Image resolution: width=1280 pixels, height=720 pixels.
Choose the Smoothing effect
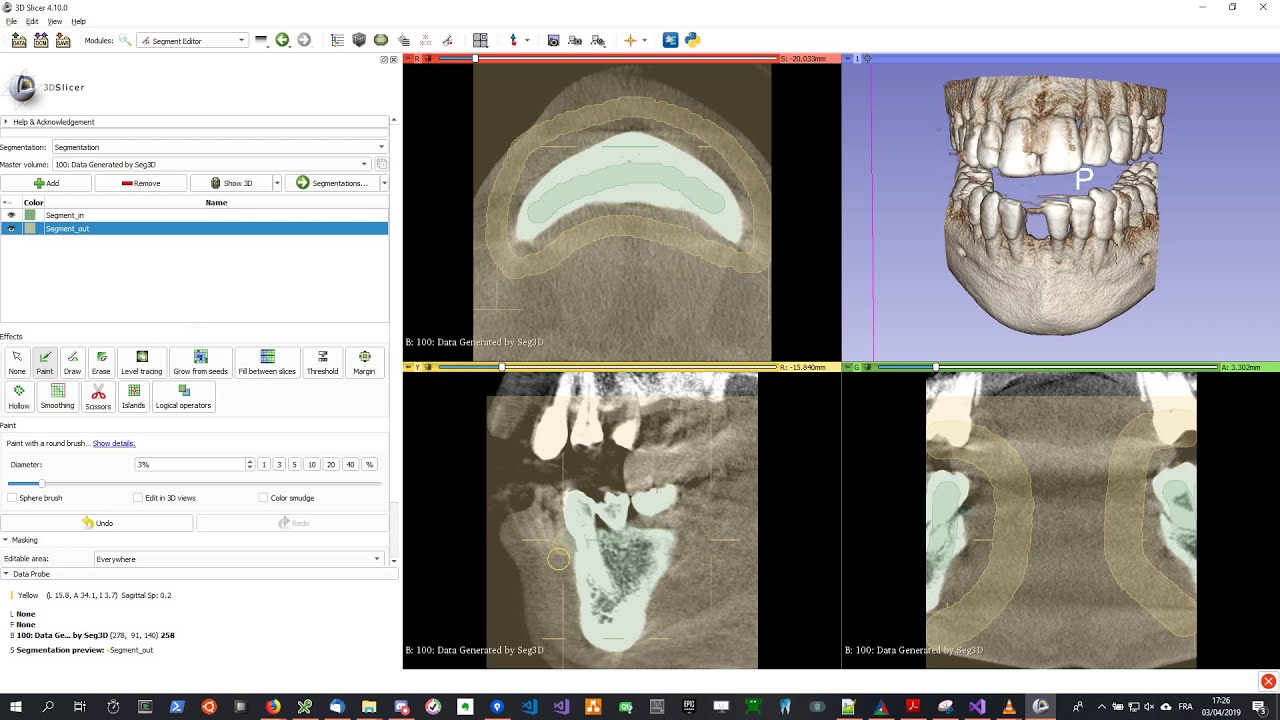[57, 397]
